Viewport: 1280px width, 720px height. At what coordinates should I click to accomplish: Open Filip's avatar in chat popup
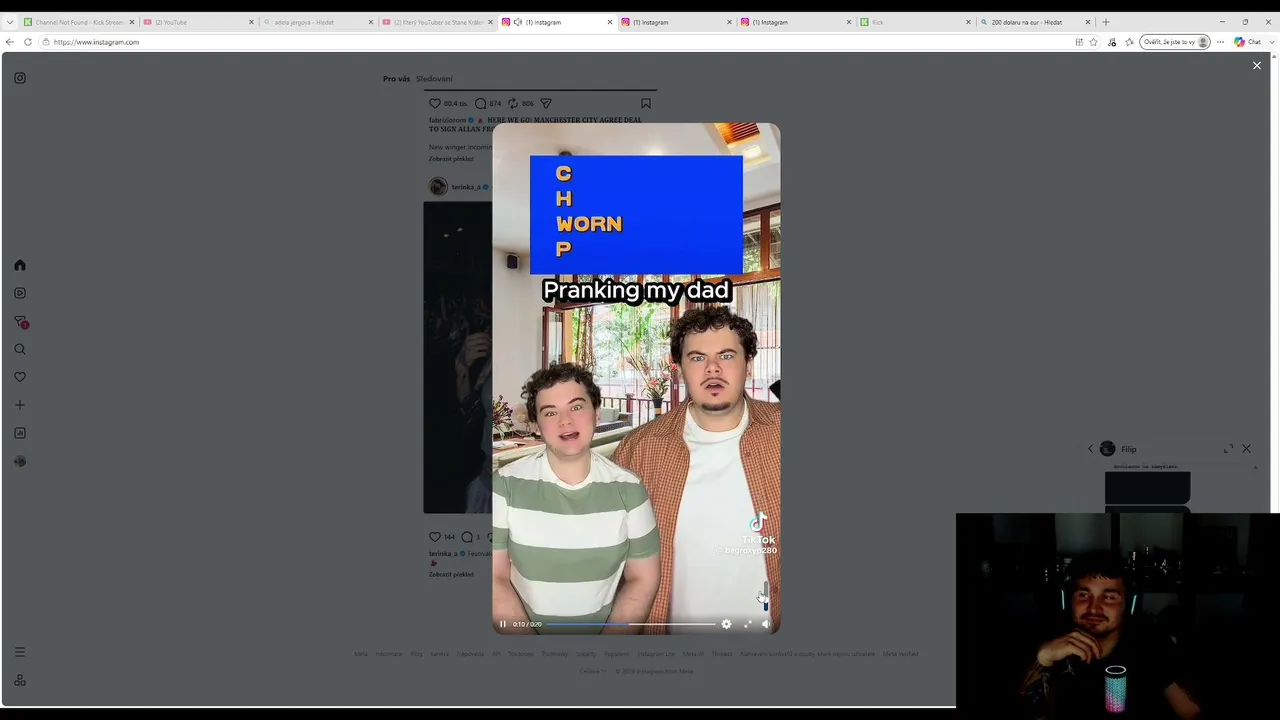1107,449
